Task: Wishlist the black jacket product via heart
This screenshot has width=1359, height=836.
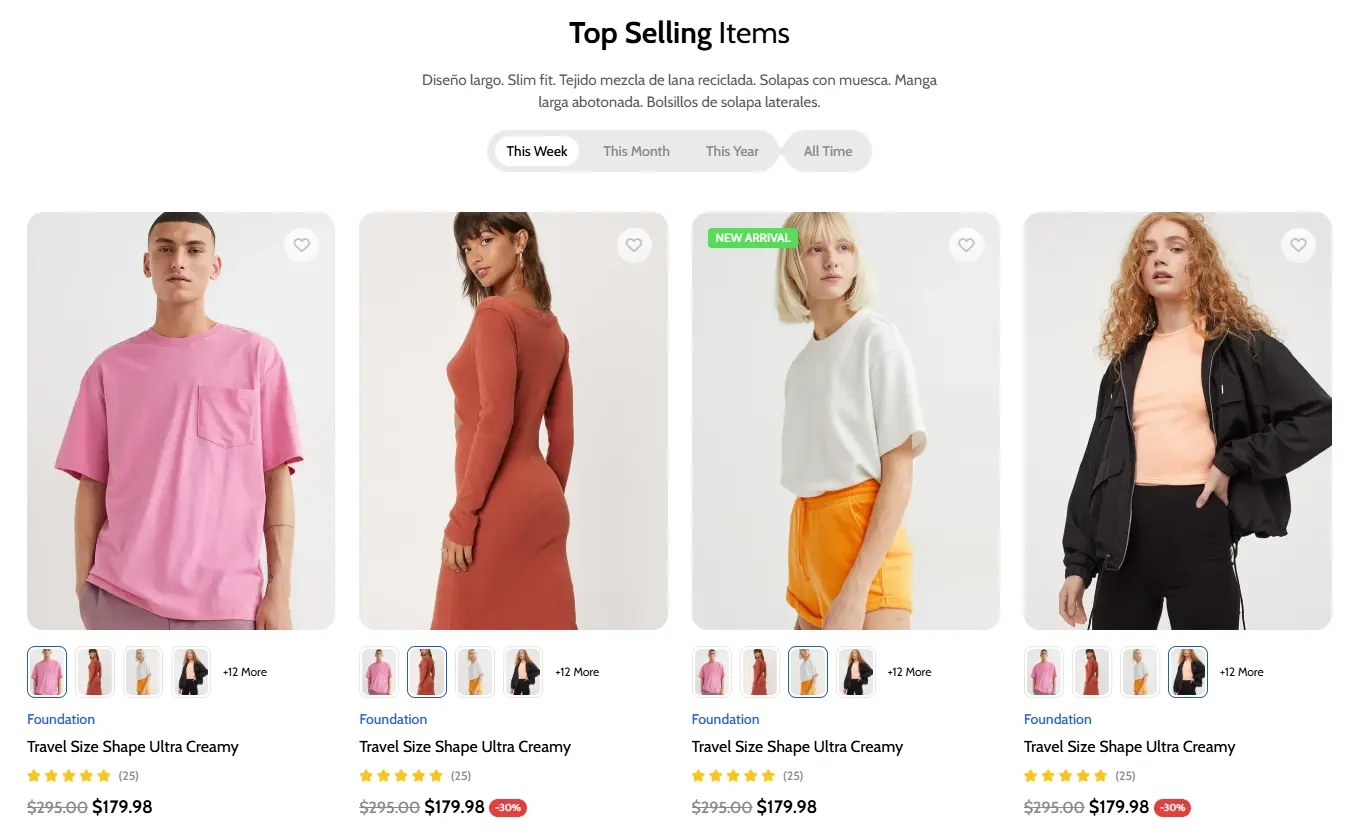Action: tap(1298, 245)
